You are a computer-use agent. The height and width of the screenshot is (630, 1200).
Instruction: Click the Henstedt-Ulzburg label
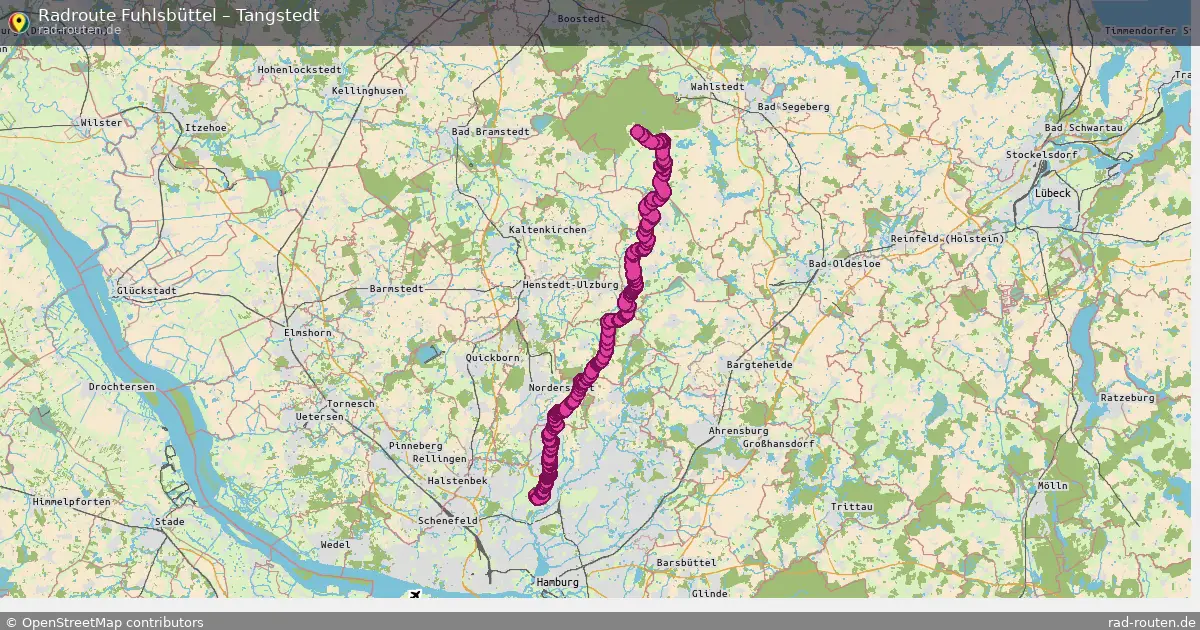[571, 285]
